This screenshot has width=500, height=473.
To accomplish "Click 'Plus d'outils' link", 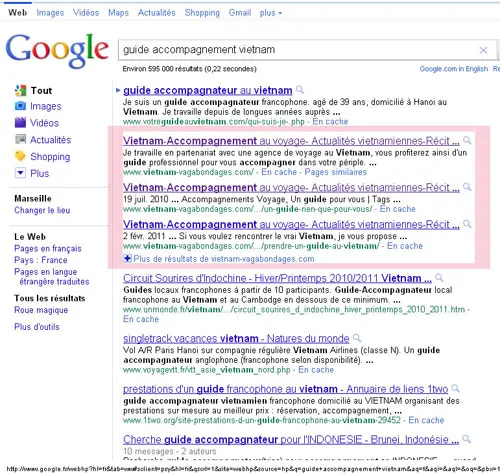I will coord(37,327).
